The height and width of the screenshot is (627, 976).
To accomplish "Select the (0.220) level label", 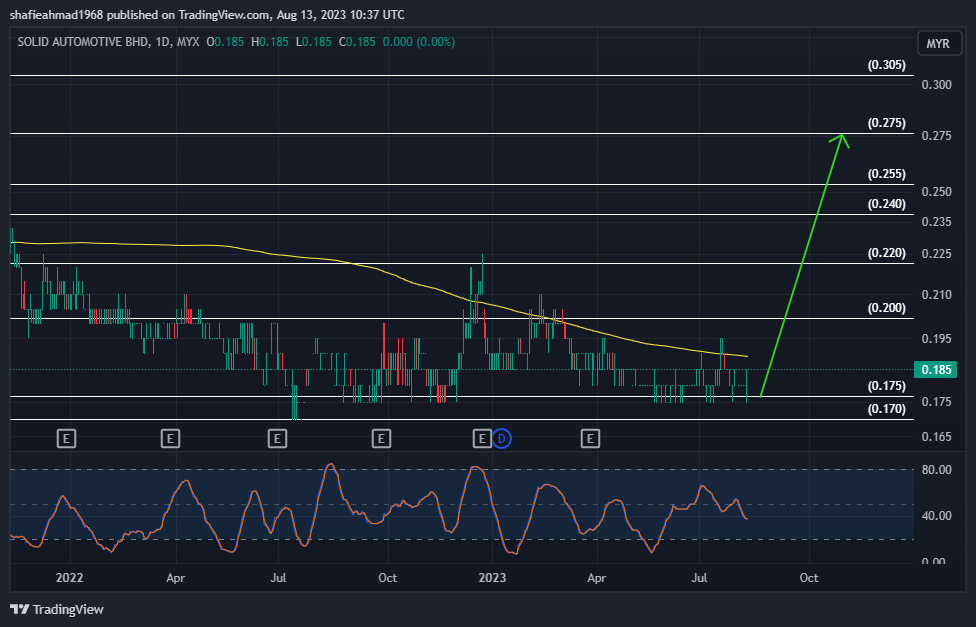I will click(x=886, y=253).
